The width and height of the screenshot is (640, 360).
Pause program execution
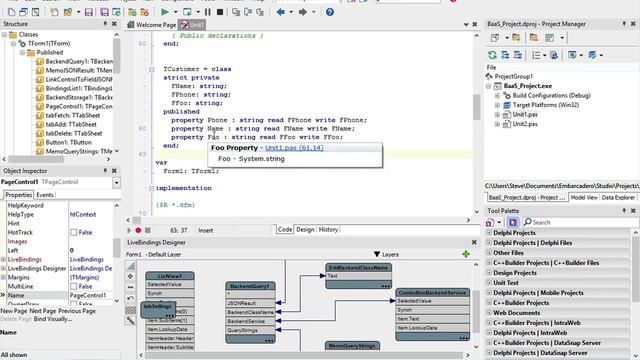tap(208, 12)
